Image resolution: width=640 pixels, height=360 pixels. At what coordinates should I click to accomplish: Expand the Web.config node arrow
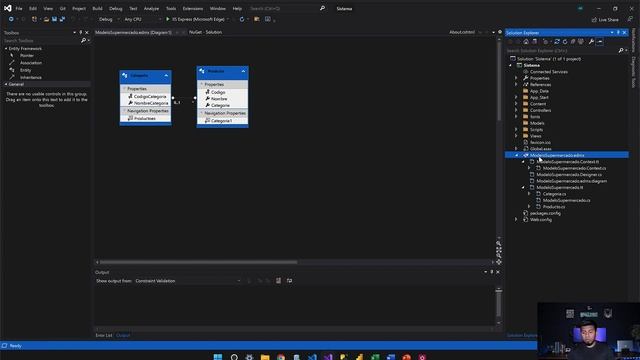coord(516,220)
